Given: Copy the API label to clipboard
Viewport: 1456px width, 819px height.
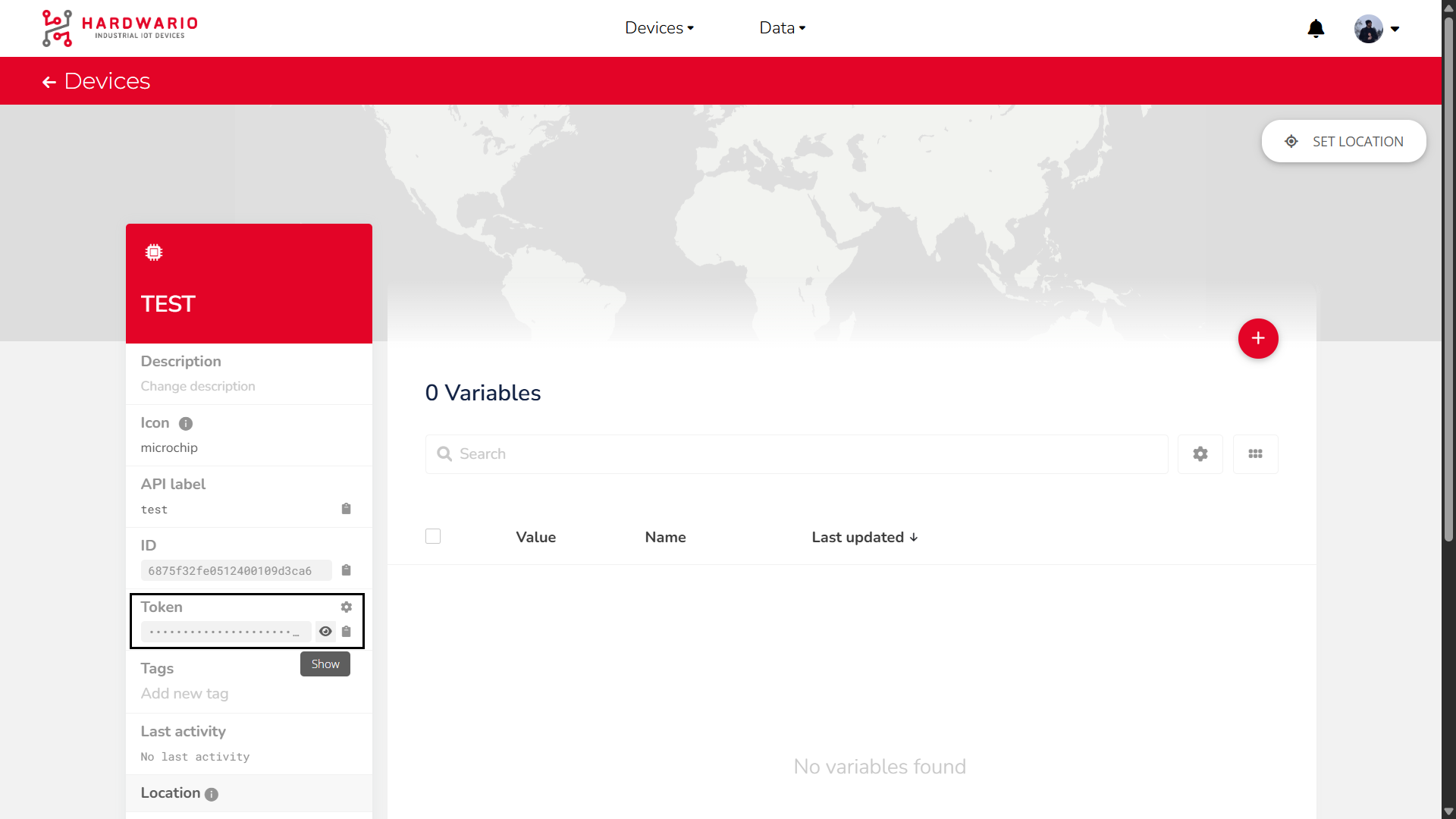Looking at the screenshot, I should [x=346, y=509].
